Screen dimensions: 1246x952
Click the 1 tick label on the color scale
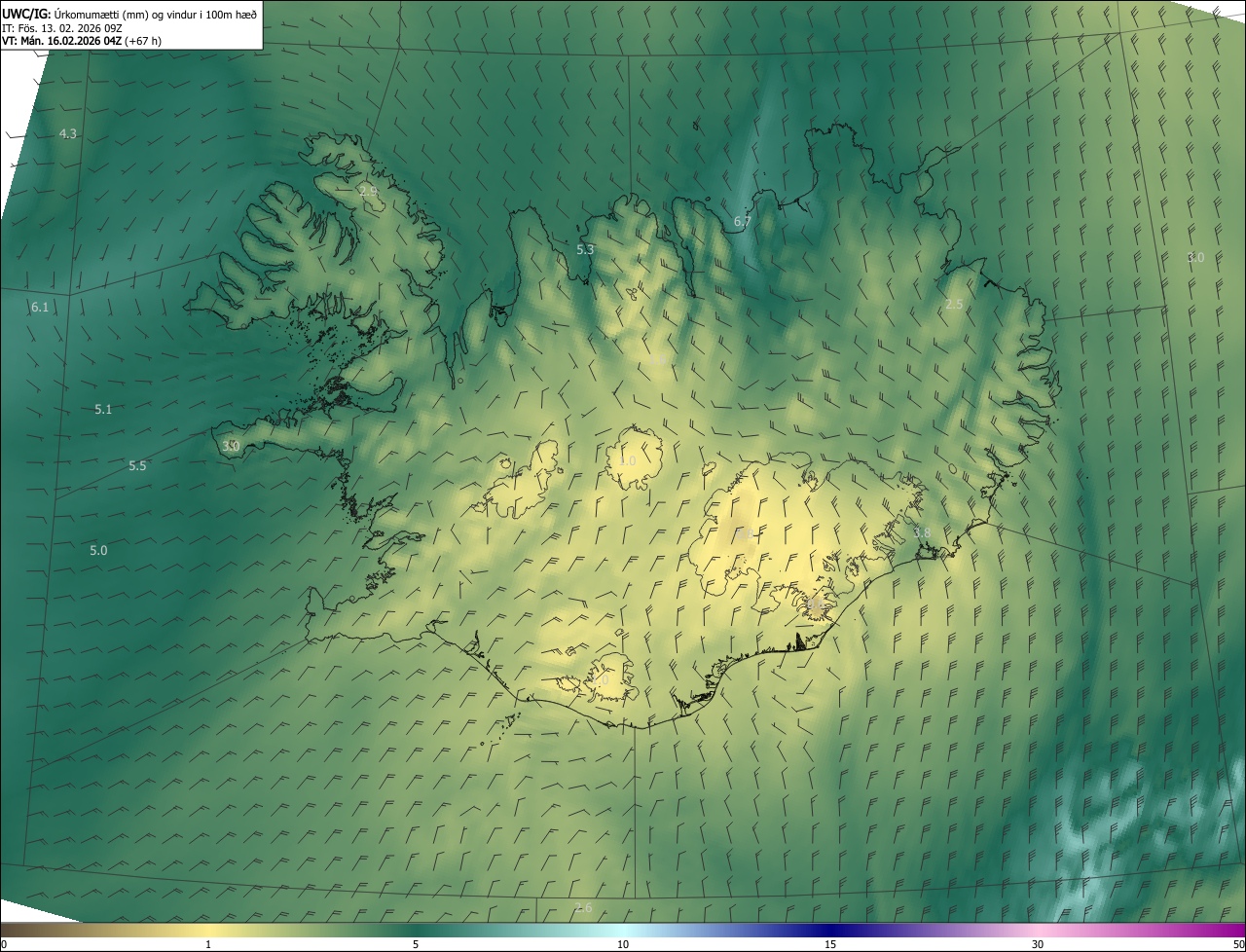coord(208,944)
